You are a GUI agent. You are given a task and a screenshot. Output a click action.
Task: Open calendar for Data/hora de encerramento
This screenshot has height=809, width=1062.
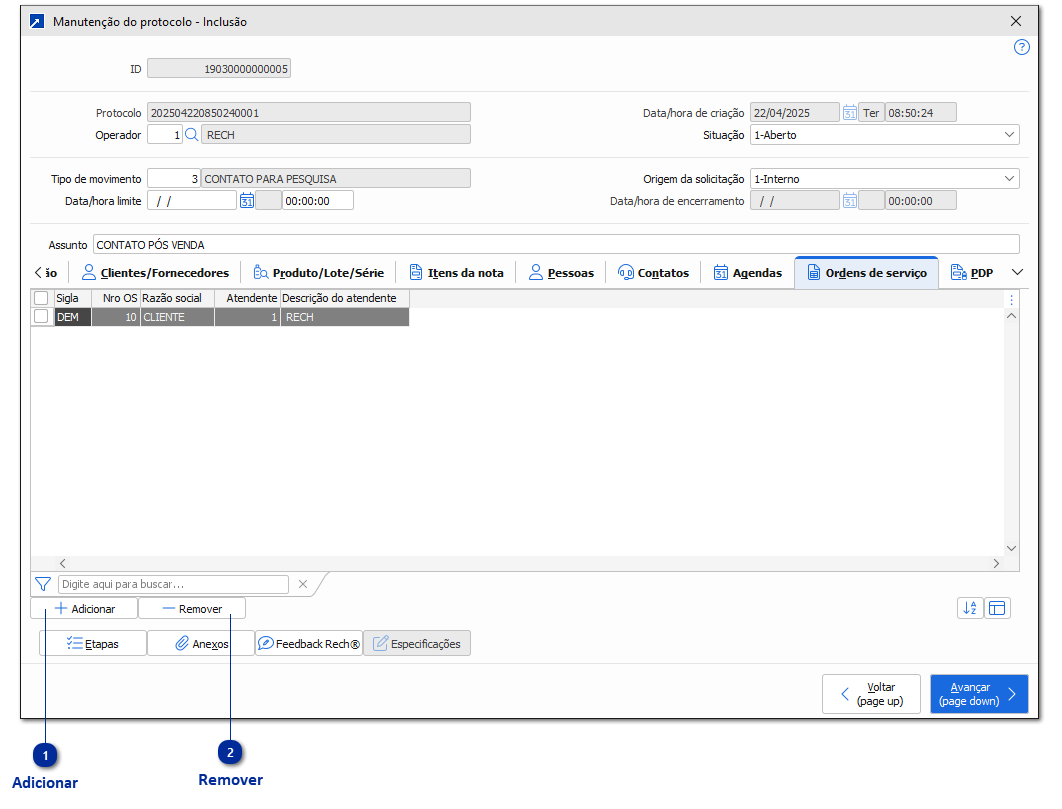pyautogui.click(x=849, y=201)
